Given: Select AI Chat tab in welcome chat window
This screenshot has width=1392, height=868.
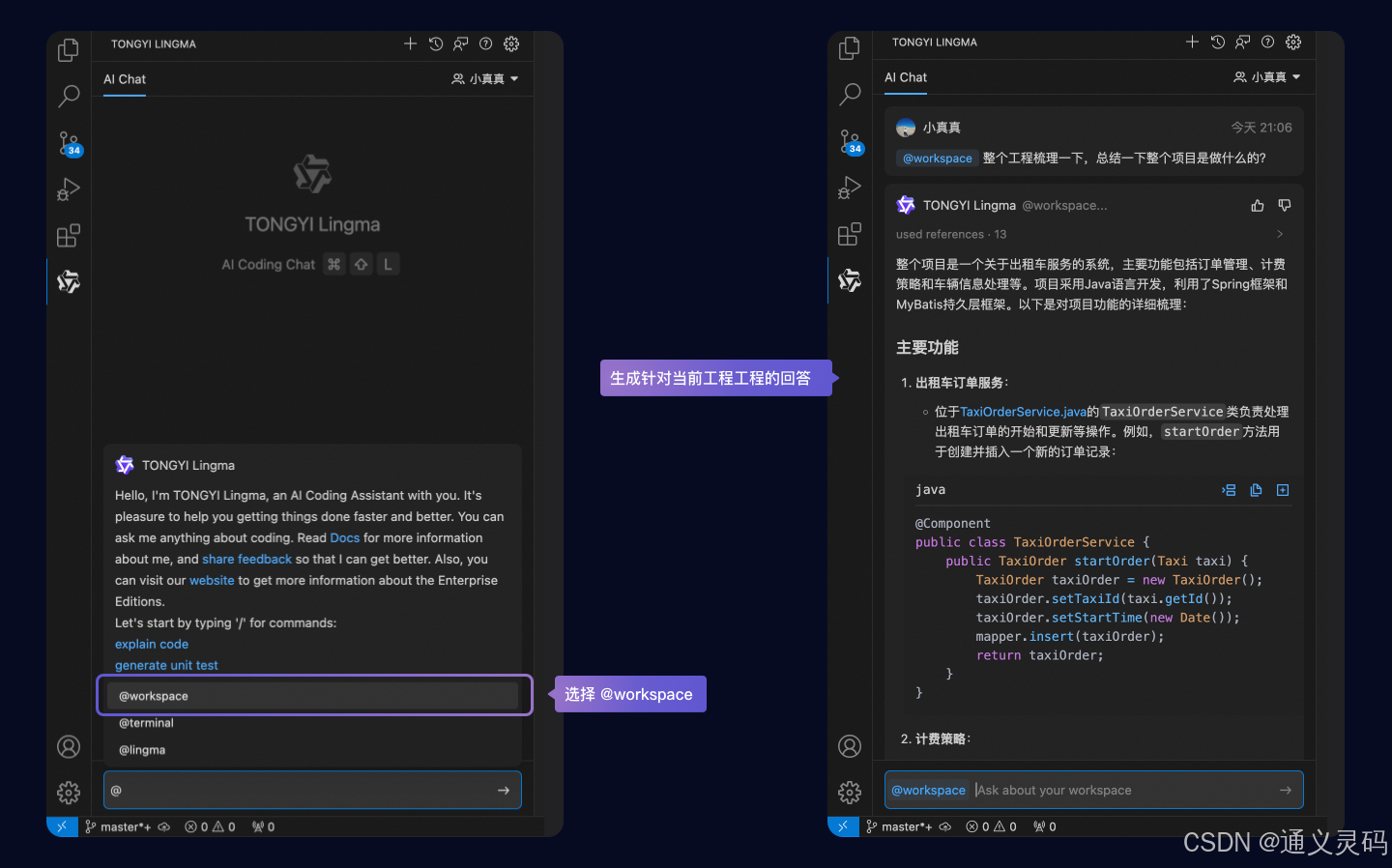Looking at the screenshot, I should pyautogui.click(x=125, y=79).
